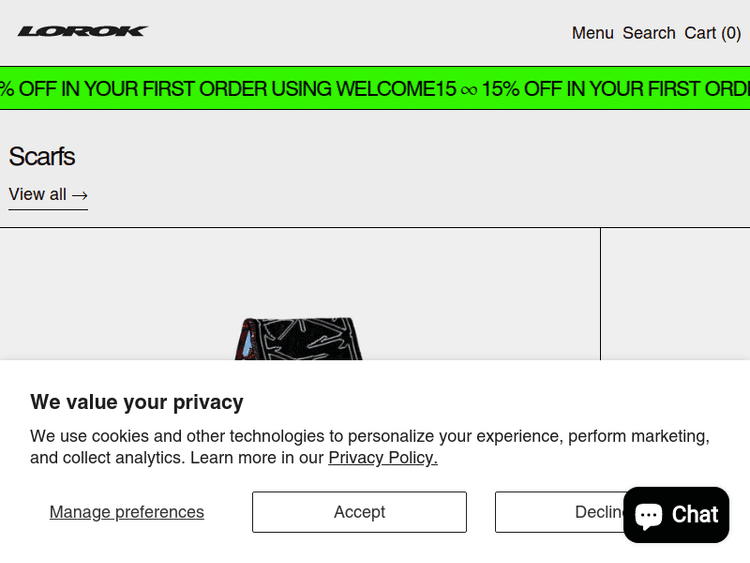Open the Shopify Chat widget

pos(677,514)
